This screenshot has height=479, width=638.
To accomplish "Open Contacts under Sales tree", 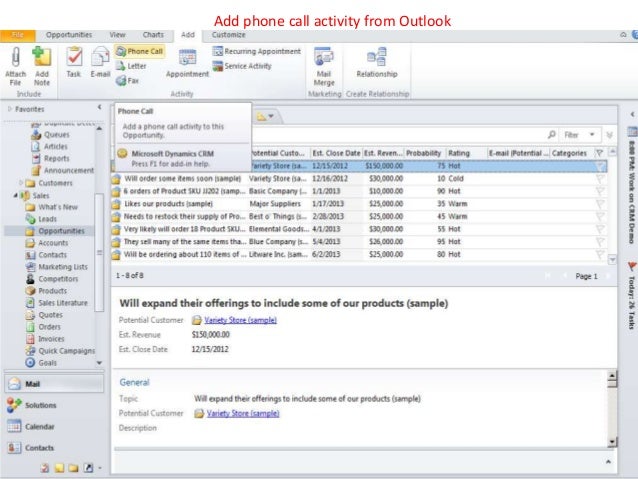I will 46,255.
